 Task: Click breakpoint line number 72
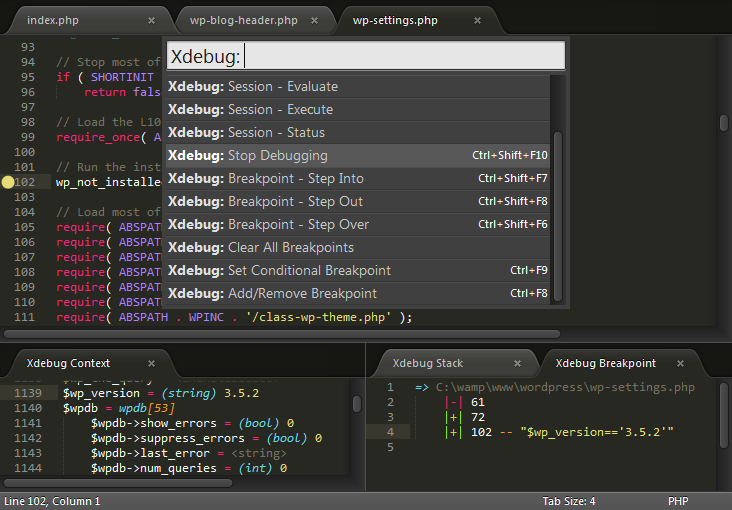[x=478, y=417]
